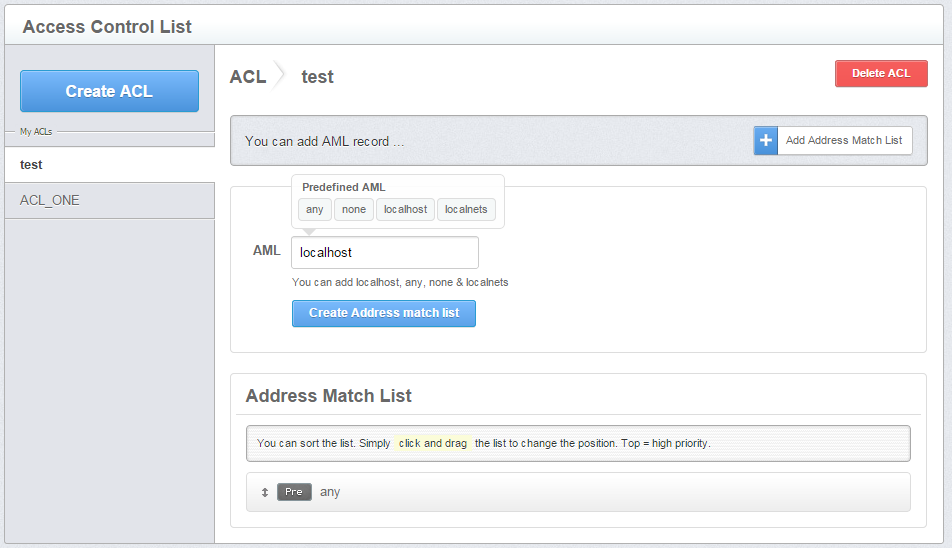The width and height of the screenshot is (952, 548).
Task: Open ACL_ONE from My ACLs list
Action: (x=109, y=200)
